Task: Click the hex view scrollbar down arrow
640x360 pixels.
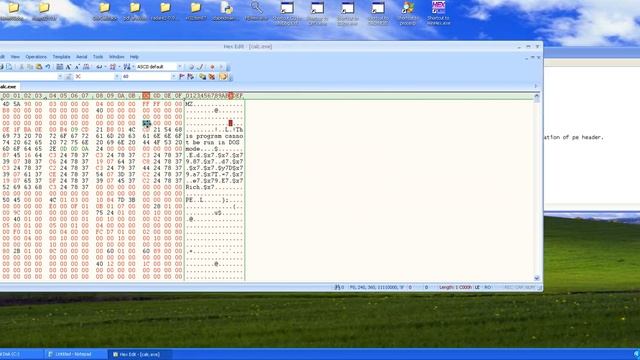Action: (x=537, y=278)
